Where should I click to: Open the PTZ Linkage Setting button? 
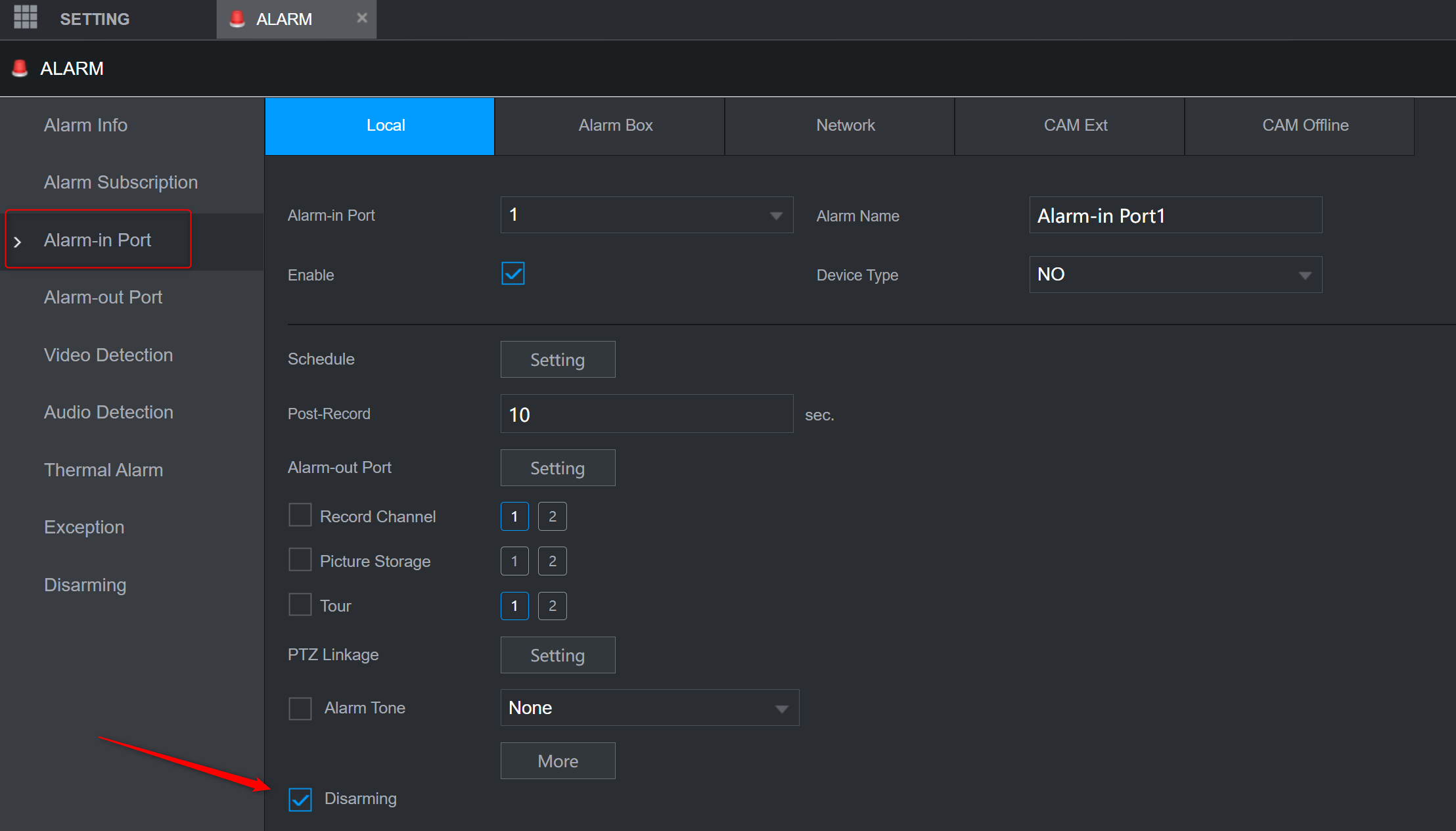[558, 655]
